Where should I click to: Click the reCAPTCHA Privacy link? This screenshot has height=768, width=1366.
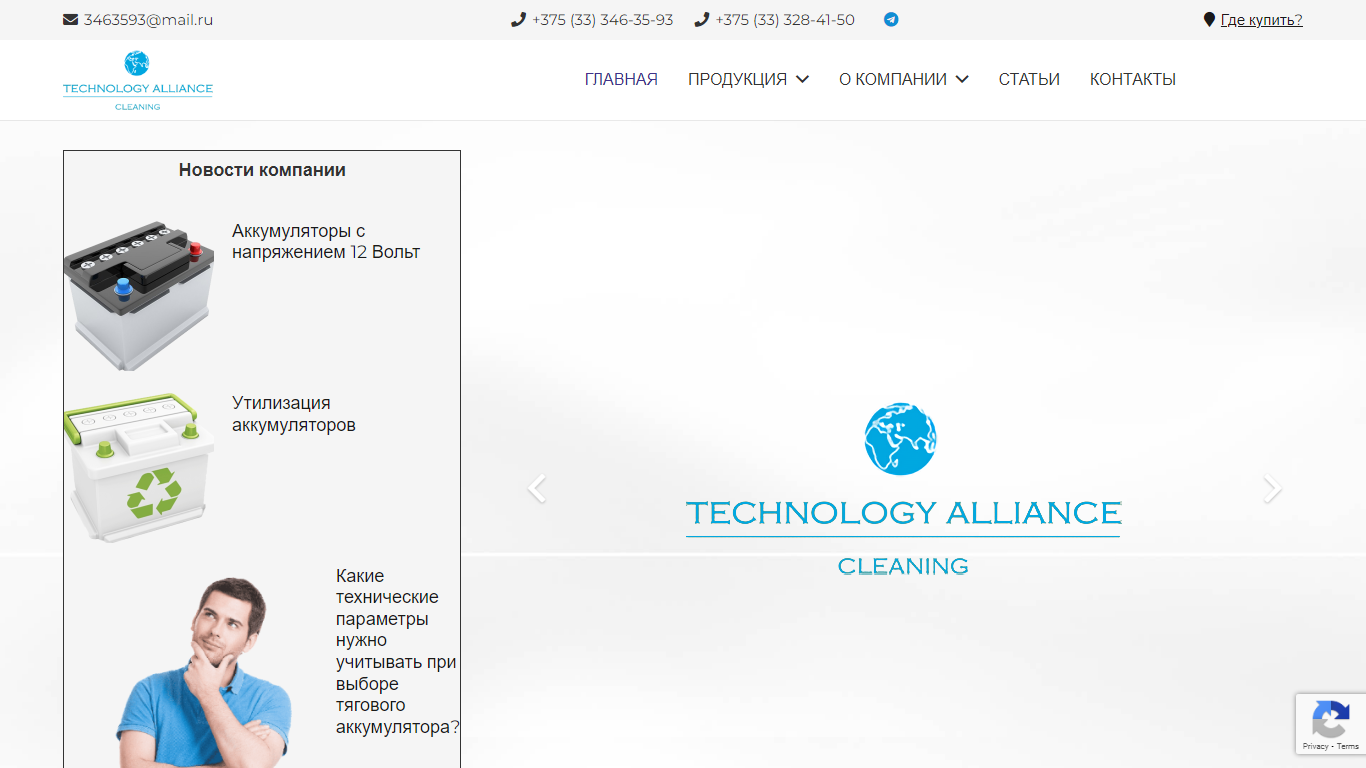(1315, 746)
